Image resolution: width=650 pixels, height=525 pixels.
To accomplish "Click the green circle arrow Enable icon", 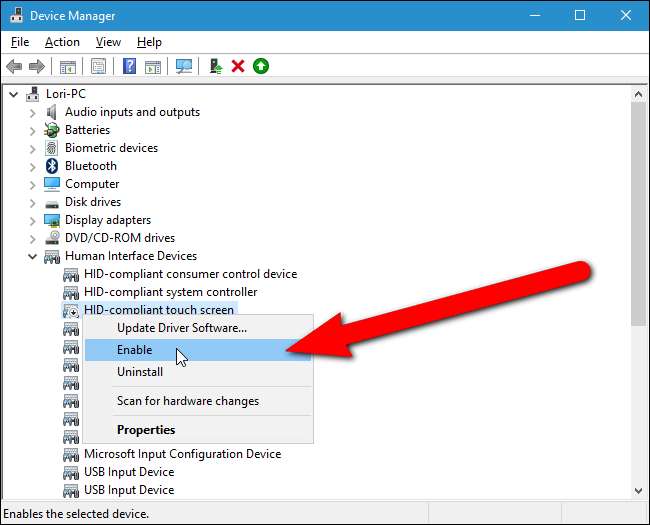I will [x=260, y=66].
